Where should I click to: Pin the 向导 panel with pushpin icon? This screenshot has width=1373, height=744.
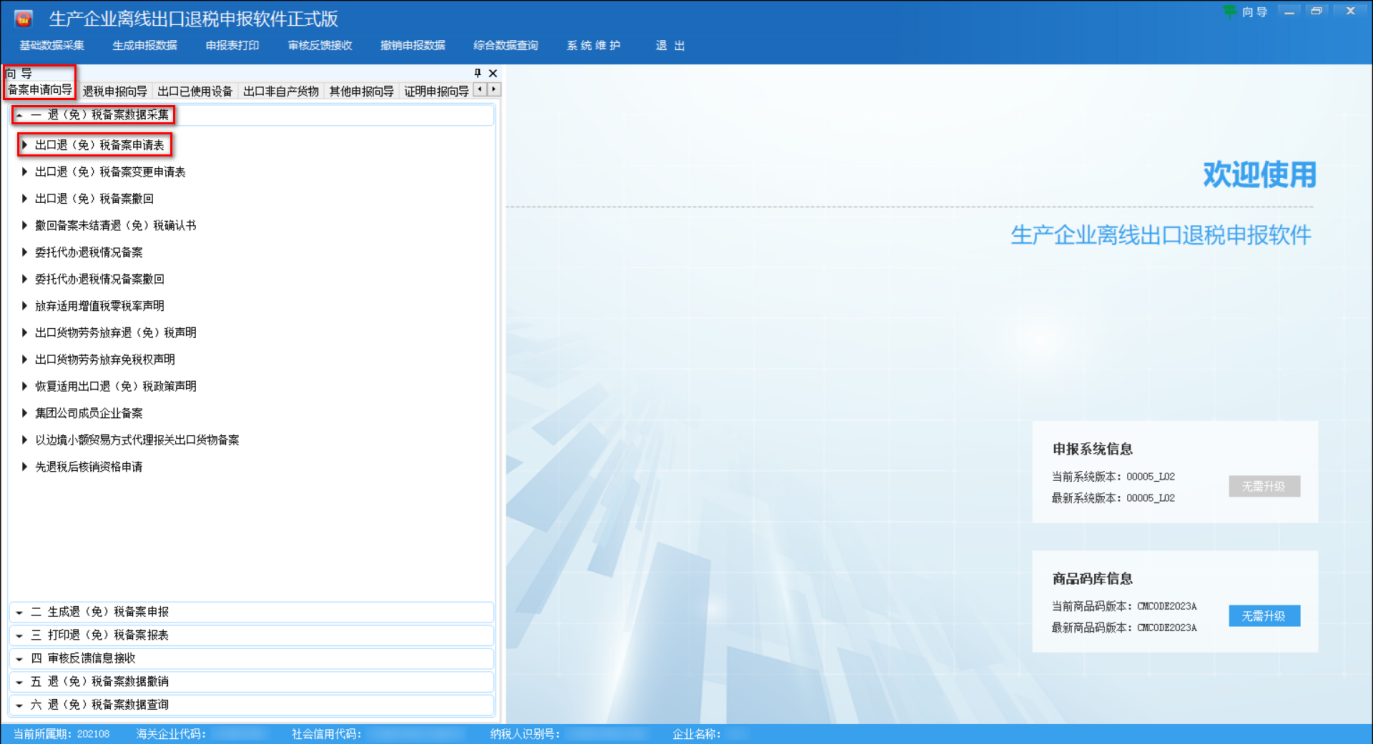478,73
